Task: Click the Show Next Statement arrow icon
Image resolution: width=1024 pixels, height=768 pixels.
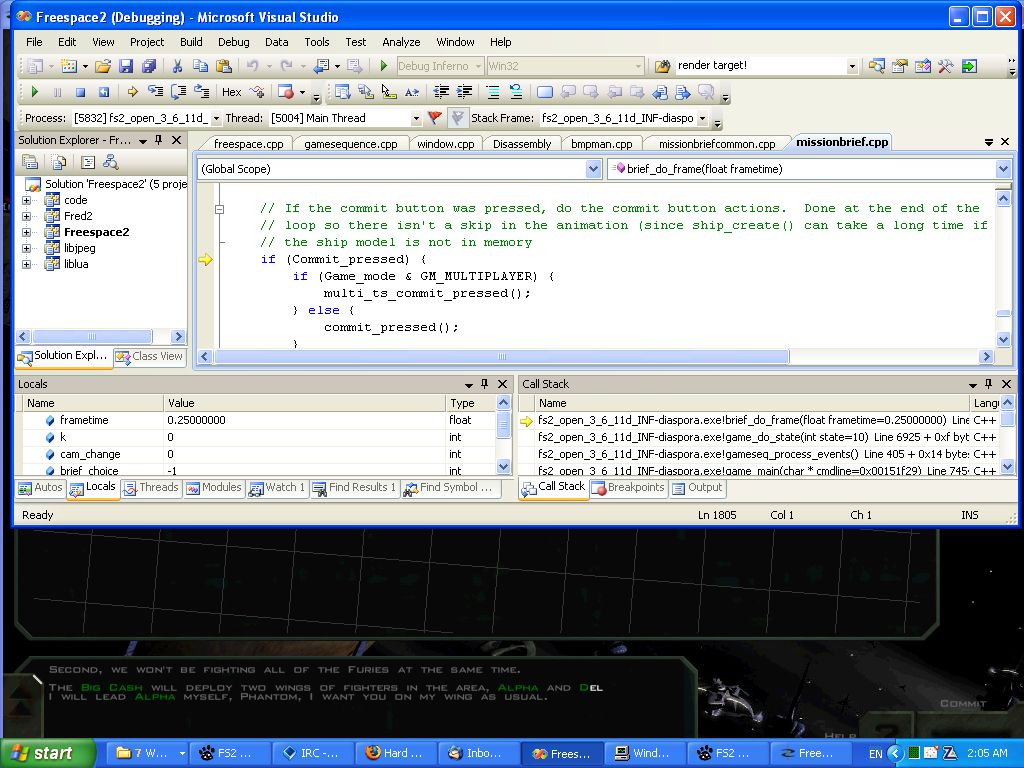Action: click(x=132, y=92)
